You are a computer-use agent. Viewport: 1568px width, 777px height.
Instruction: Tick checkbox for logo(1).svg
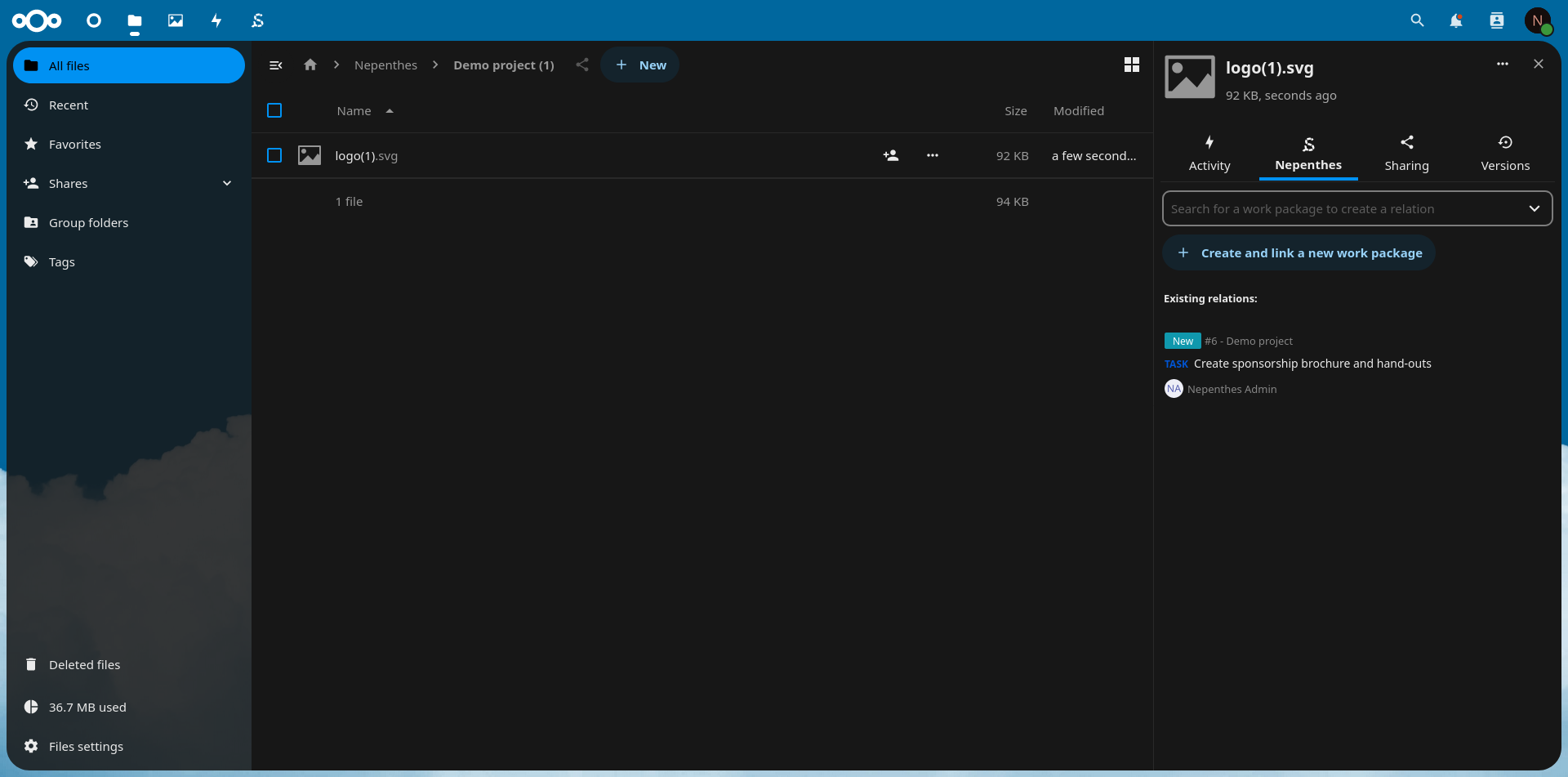click(274, 155)
